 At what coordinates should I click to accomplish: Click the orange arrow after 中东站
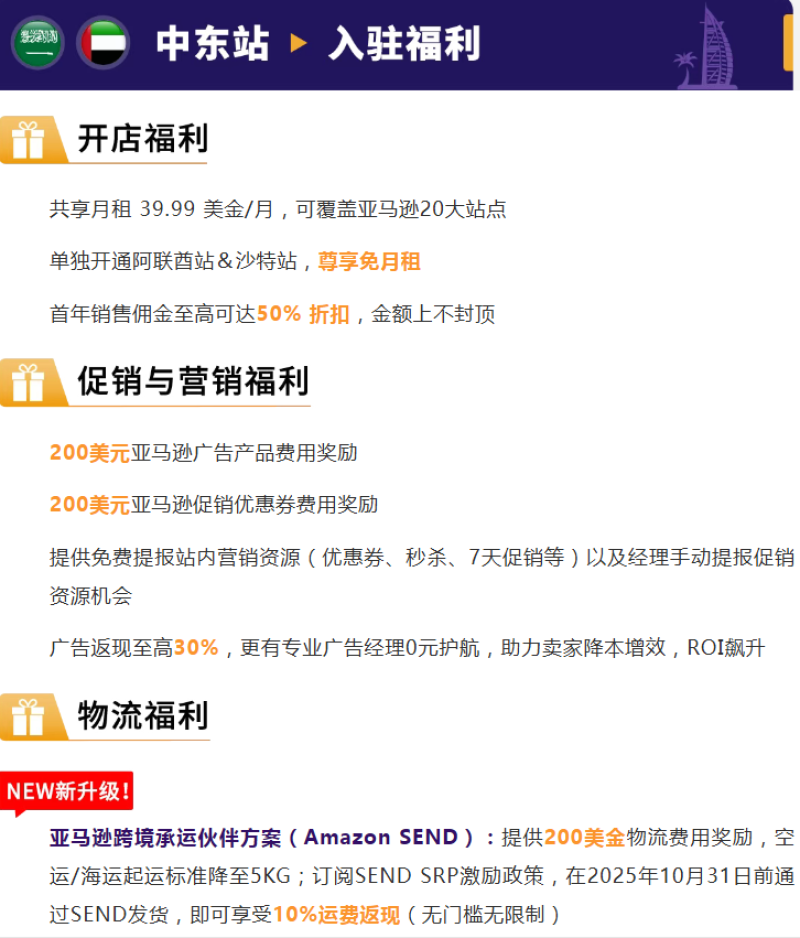tap(298, 43)
